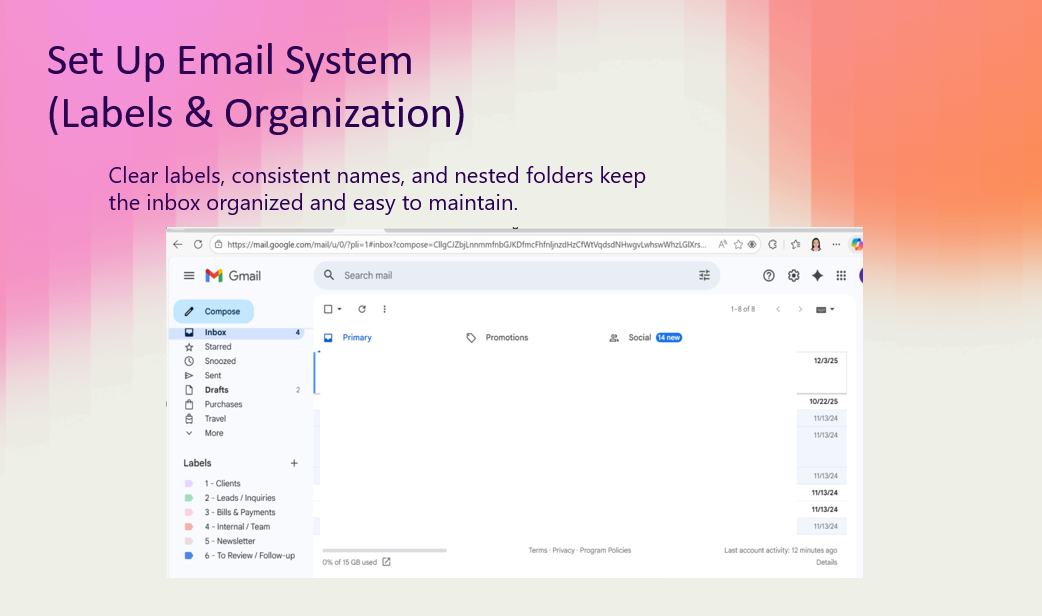Click the read aloud icon in address bar
Image resolution: width=1042 pixels, height=616 pixels.
(722, 245)
